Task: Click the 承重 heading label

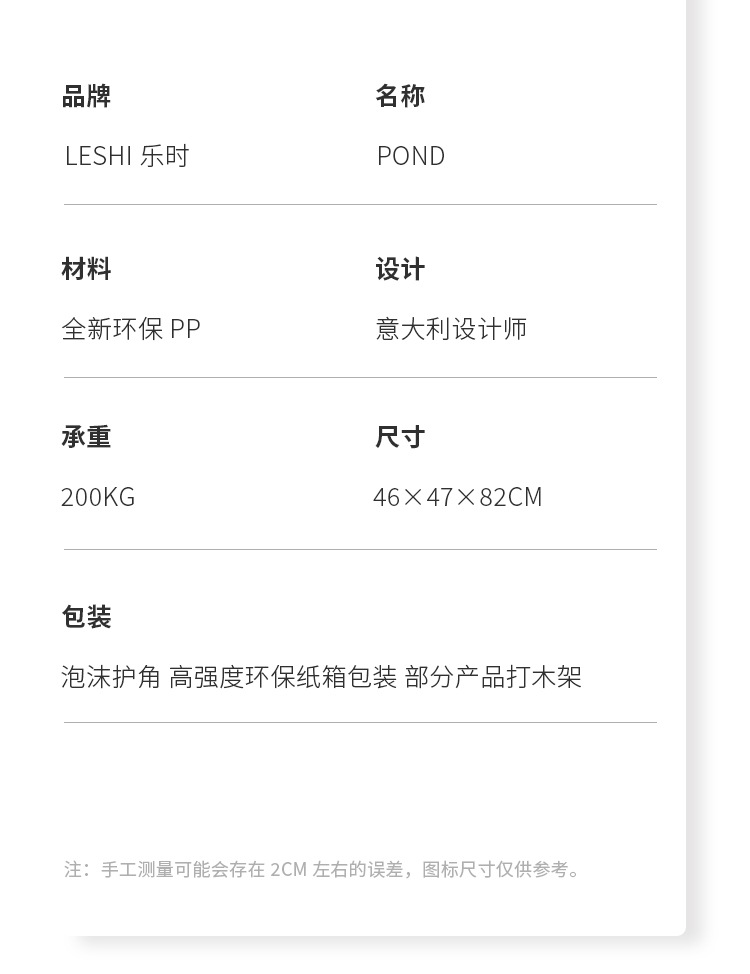Action: [86, 437]
